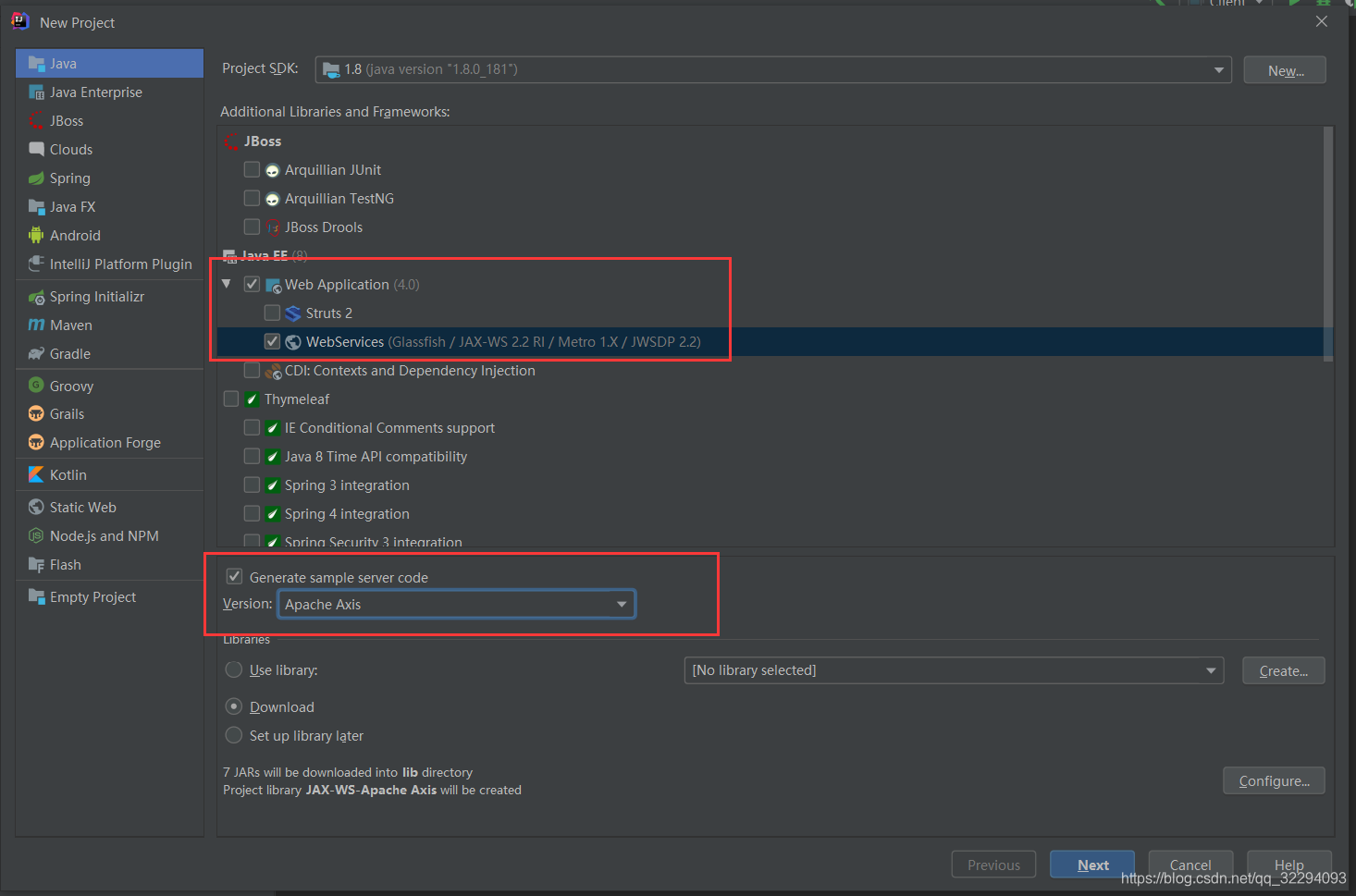Click the Spring leaf icon in sidebar
1356x896 pixels.
pos(37,178)
